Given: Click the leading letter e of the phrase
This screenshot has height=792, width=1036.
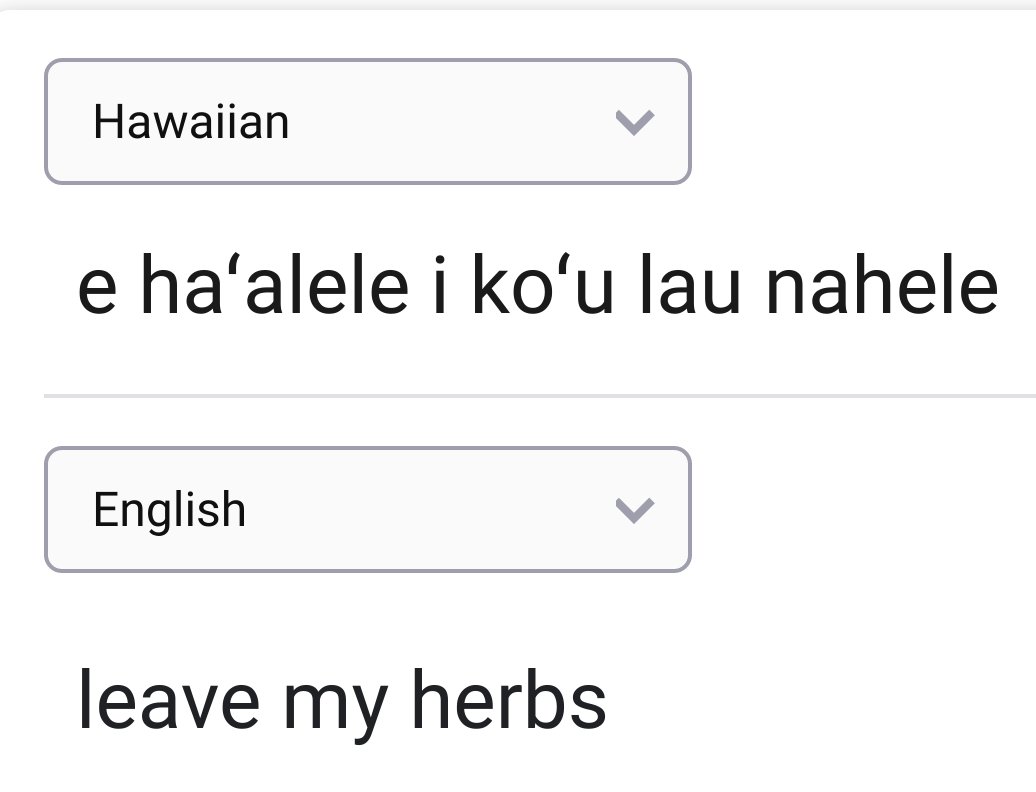Looking at the screenshot, I should [x=97, y=291].
